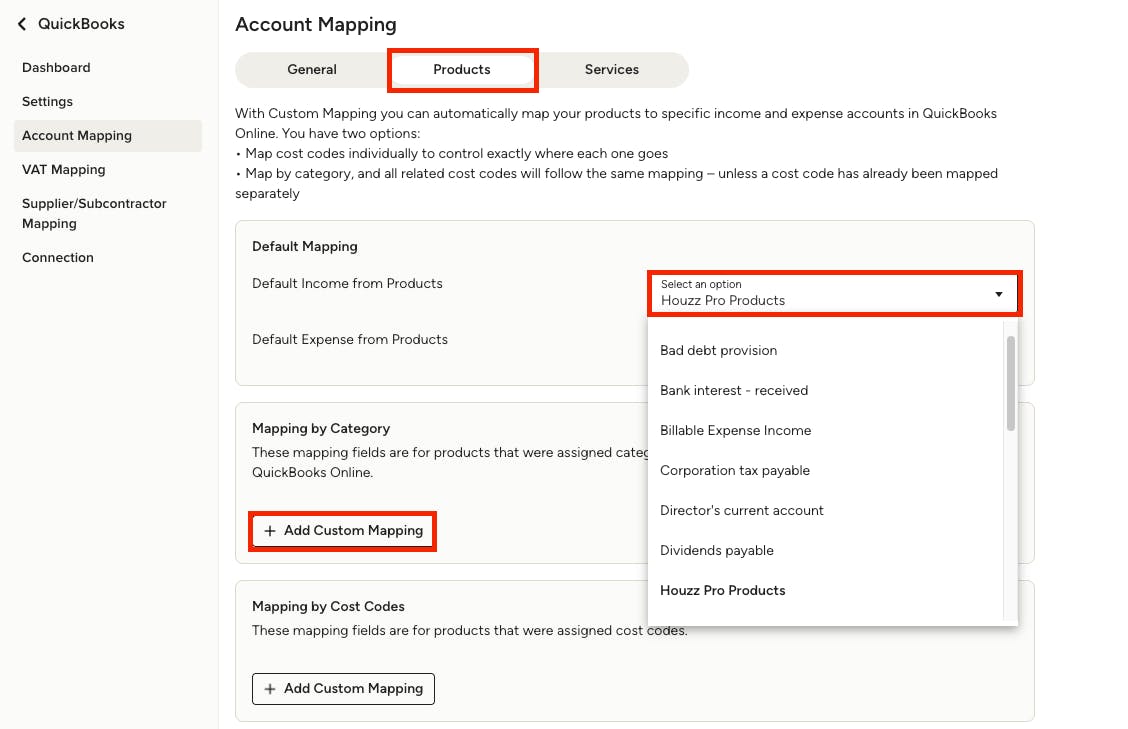Screen dimensions: 1128x729
Task: Click the back arrow beside QuickBooks
Action: click(x=22, y=24)
